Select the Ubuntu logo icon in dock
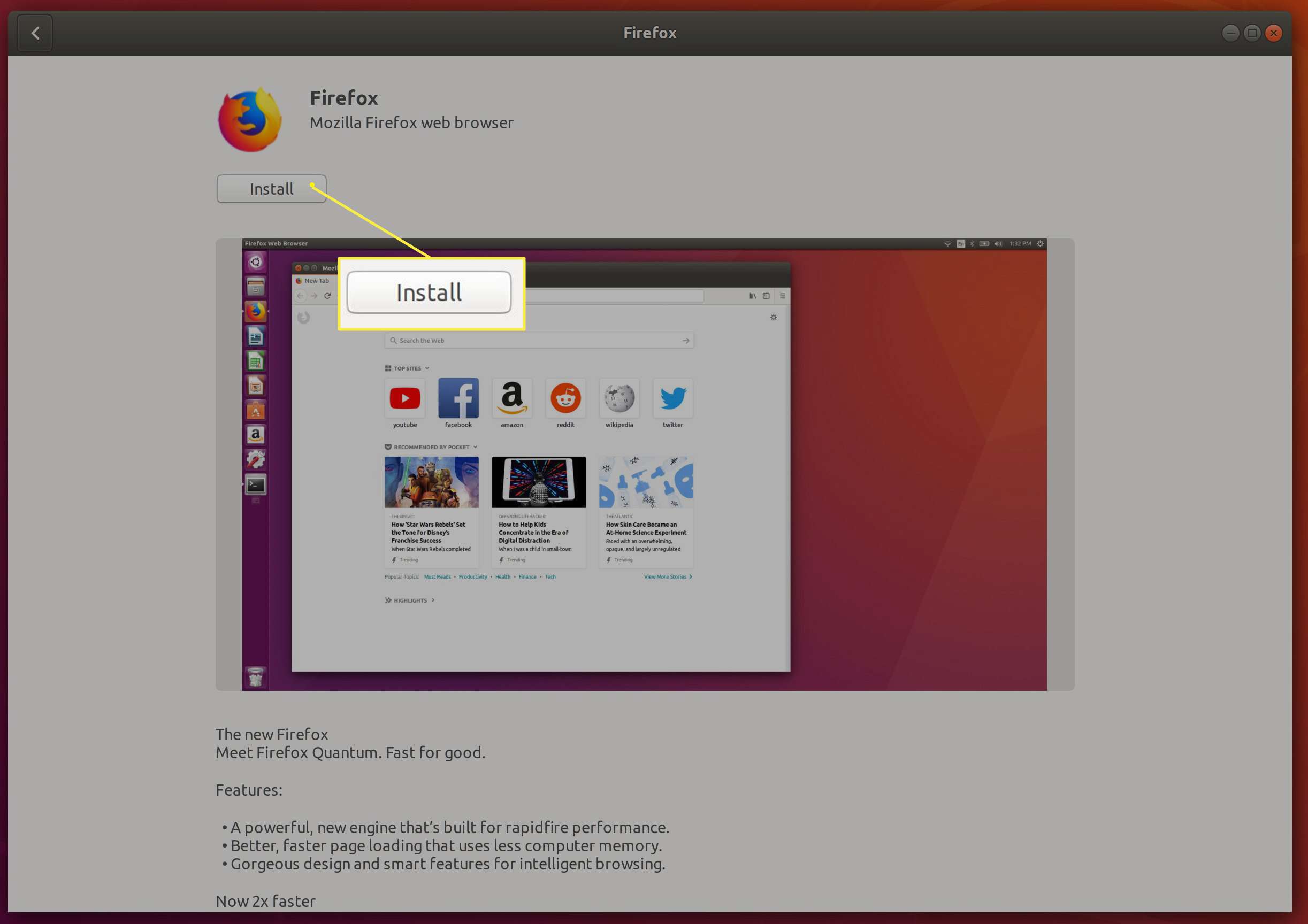 259,260
